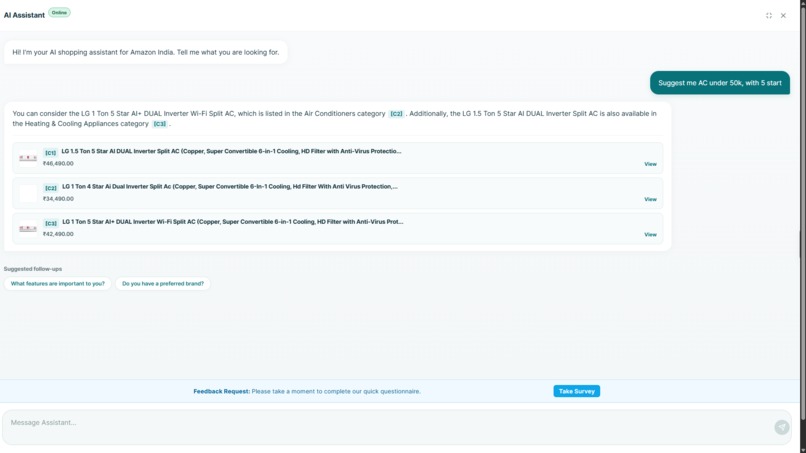This screenshot has width=806, height=453.
Task: Click the ₹34,490.00 price
Action: 58,198
